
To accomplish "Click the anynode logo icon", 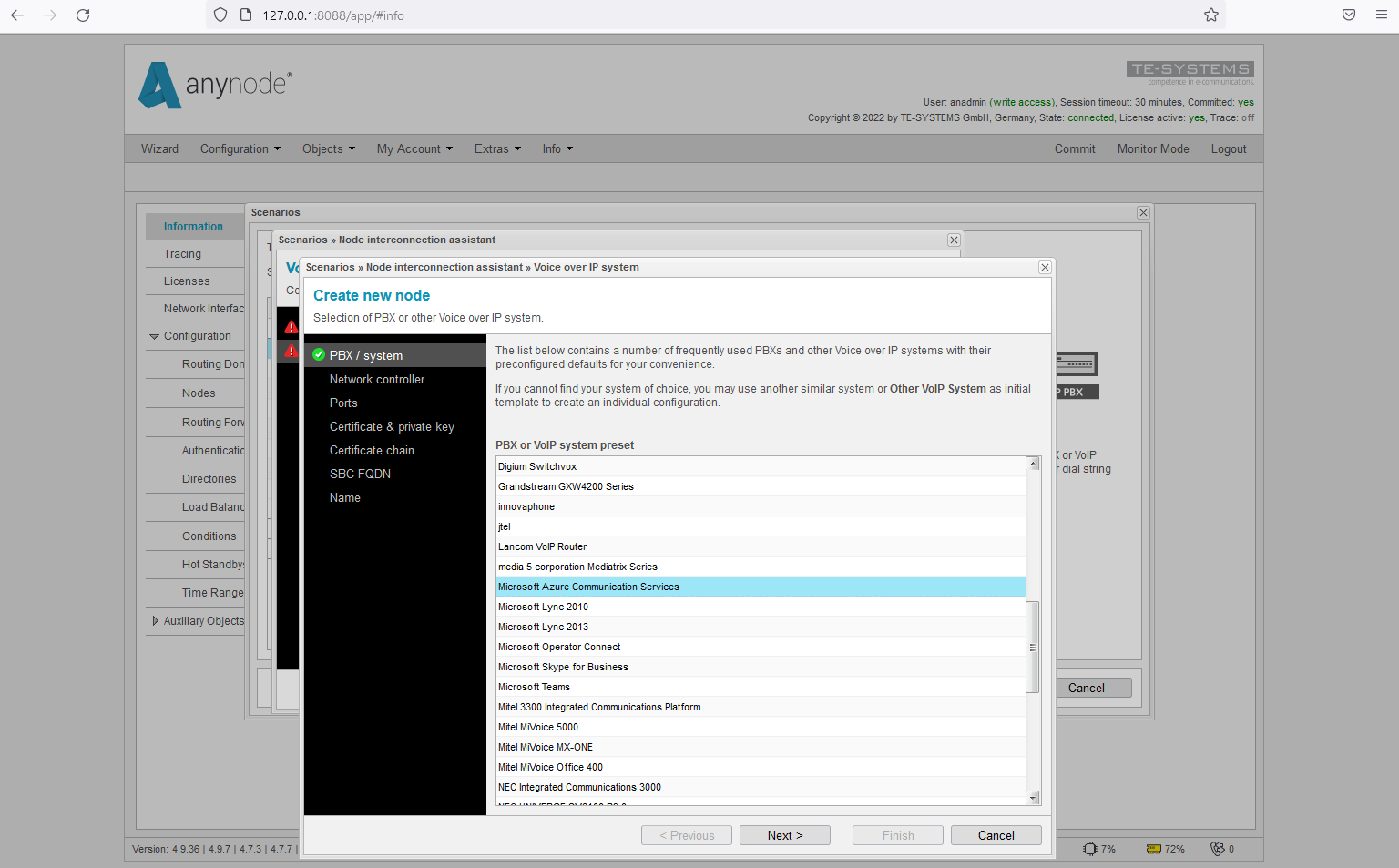I will pos(159,86).
